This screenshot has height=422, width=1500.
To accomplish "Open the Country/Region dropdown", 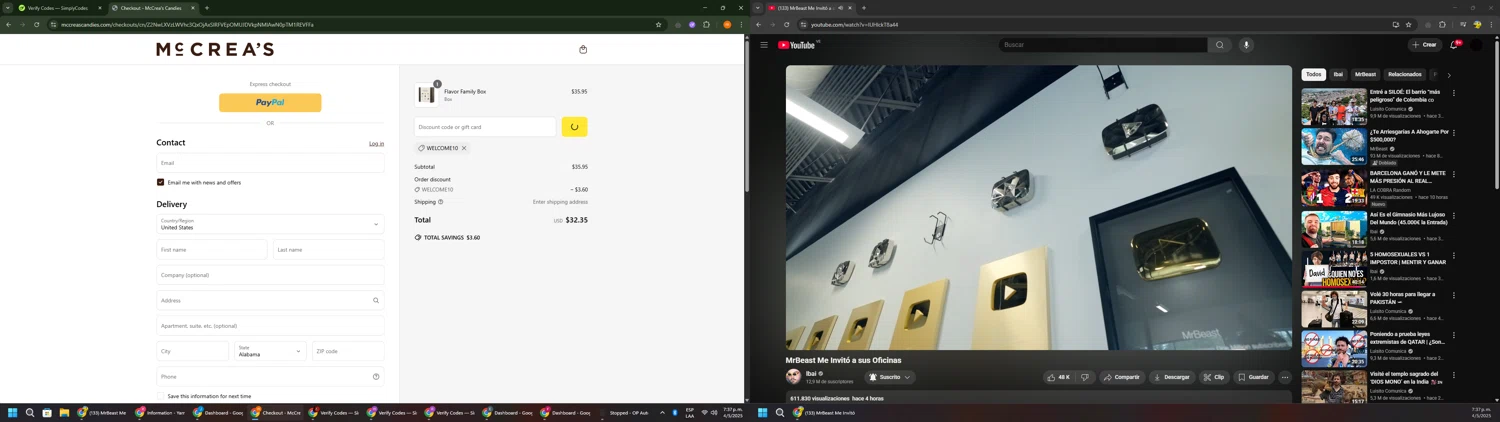I will point(270,224).
